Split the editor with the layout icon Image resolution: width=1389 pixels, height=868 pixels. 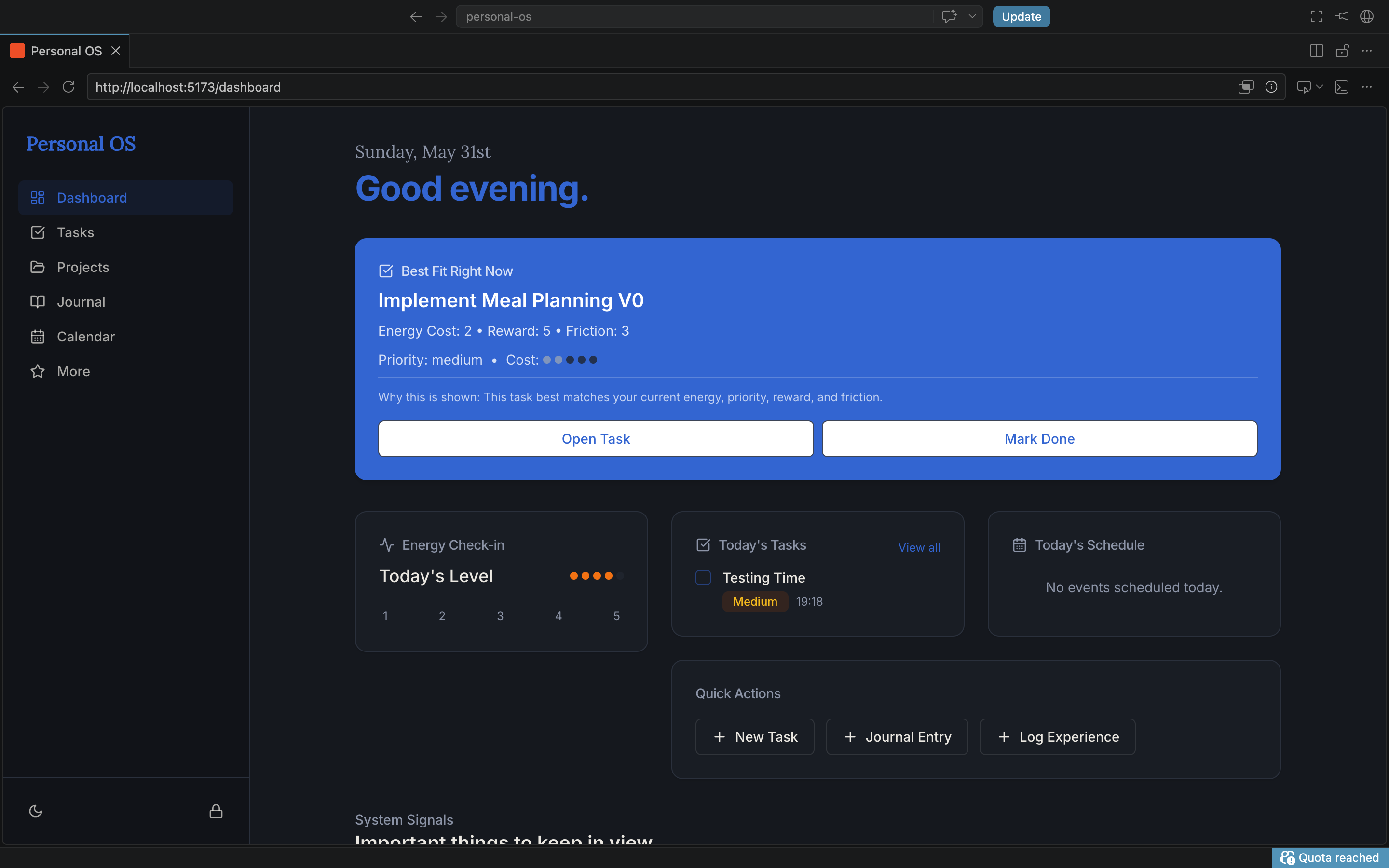(1316, 51)
